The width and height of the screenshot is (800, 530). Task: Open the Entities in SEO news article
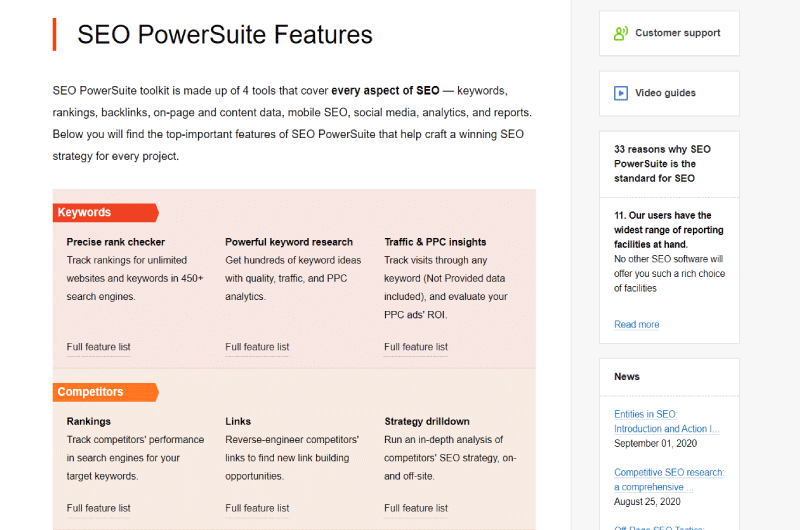tap(666, 421)
